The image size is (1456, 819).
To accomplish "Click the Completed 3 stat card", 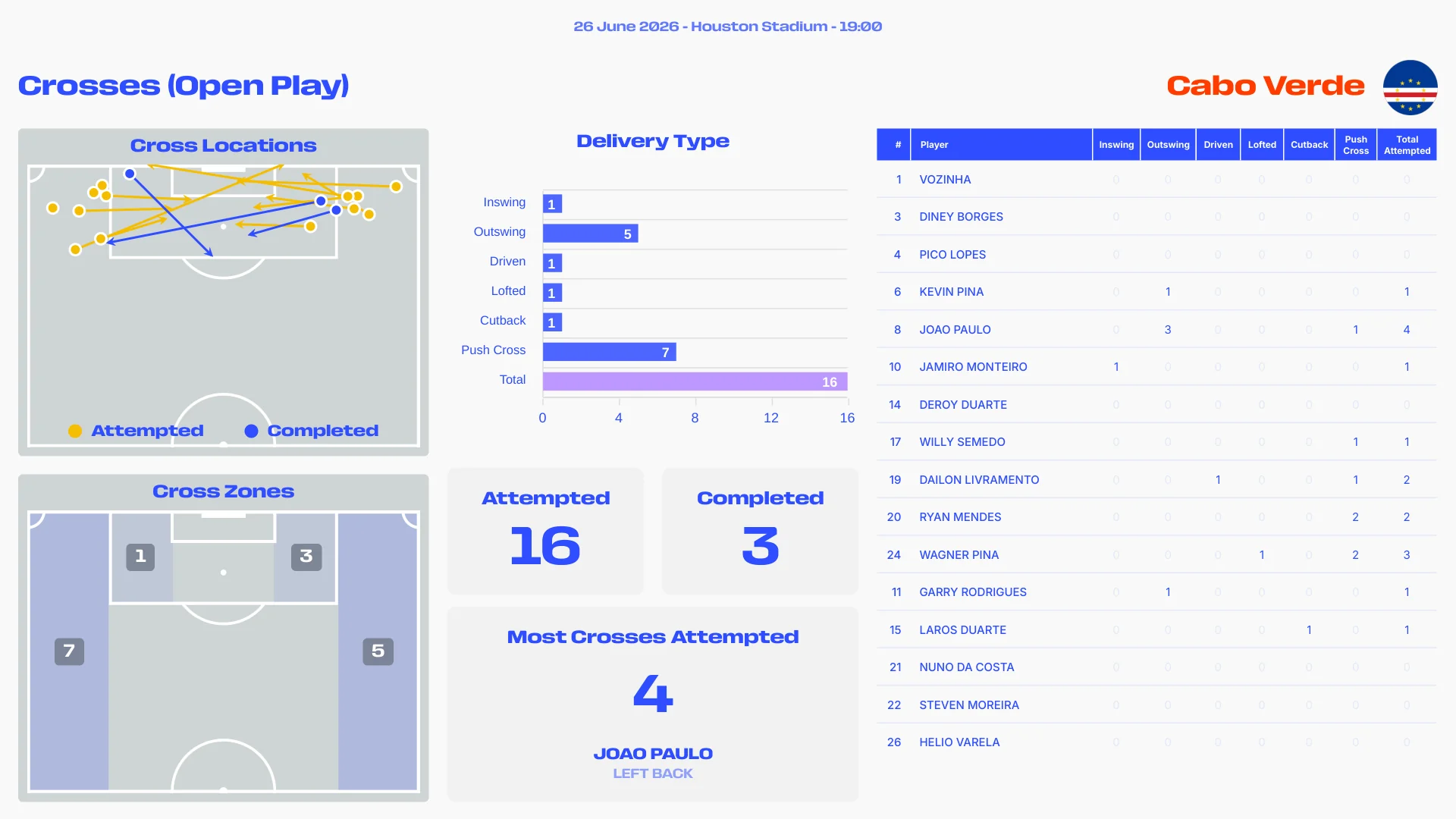I will (760, 531).
